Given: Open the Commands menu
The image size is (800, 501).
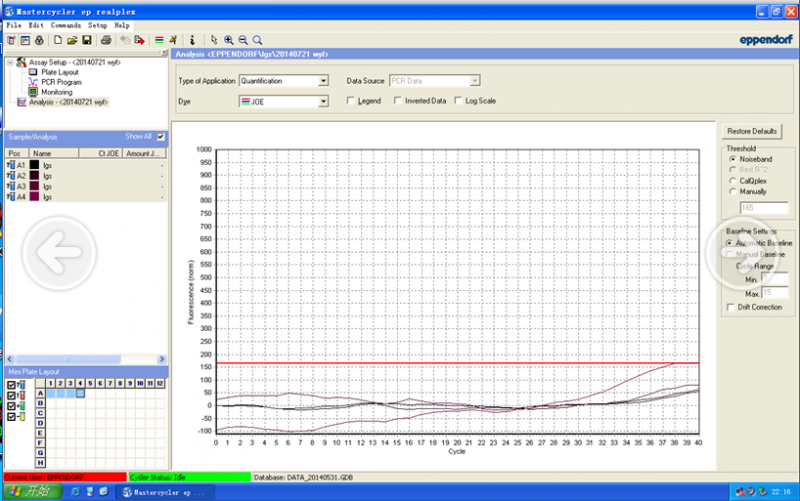Looking at the screenshot, I should [x=65, y=24].
